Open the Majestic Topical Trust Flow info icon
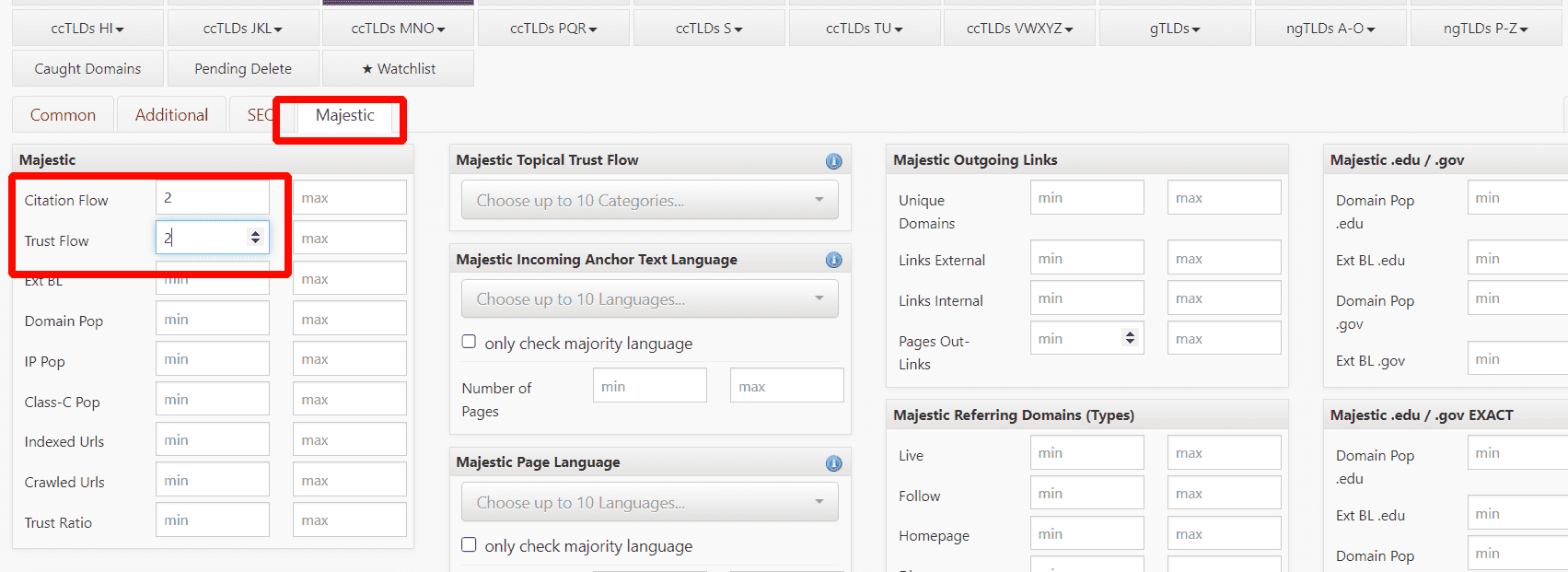The image size is (1568, 572). pyautogui.click(x=833, y=161)
